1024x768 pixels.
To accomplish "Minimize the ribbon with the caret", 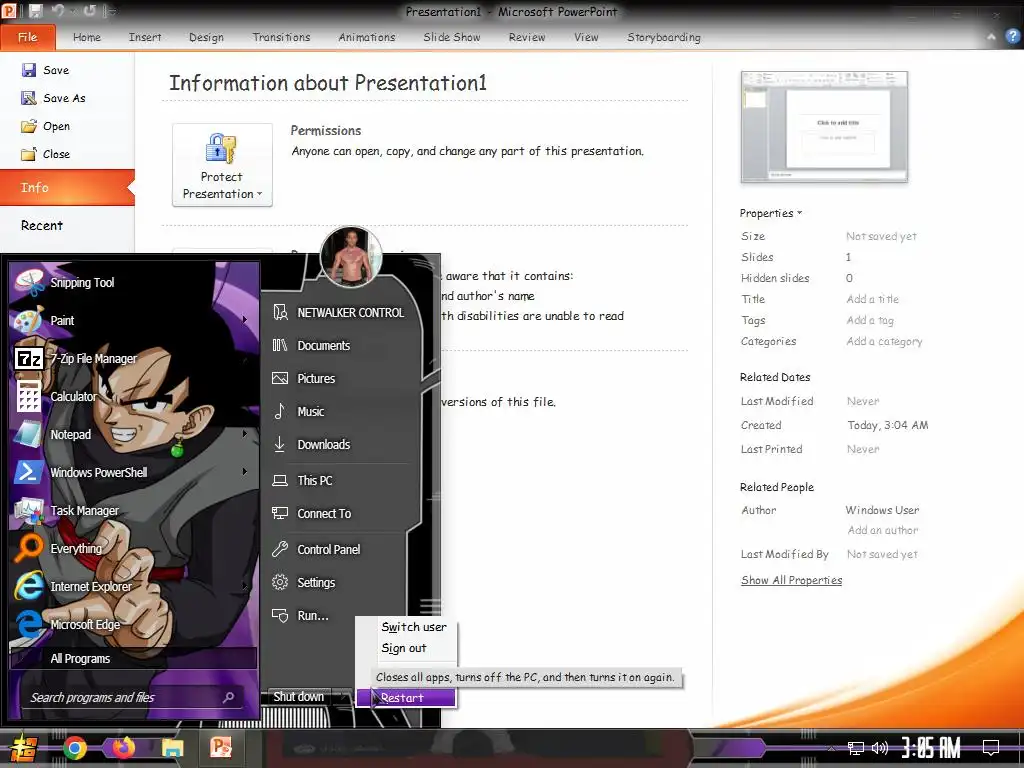I will (991, 37).
